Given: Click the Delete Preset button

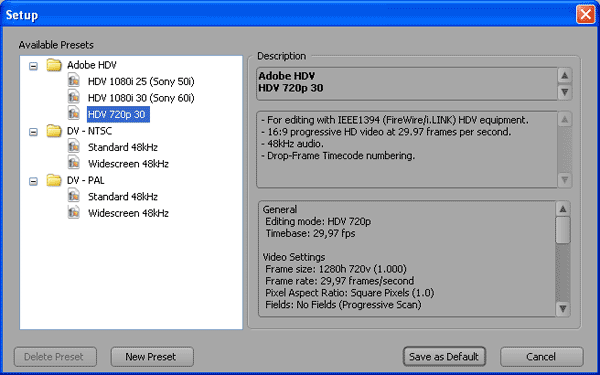Looking at the screenshot, I should [x=55, y=357].
